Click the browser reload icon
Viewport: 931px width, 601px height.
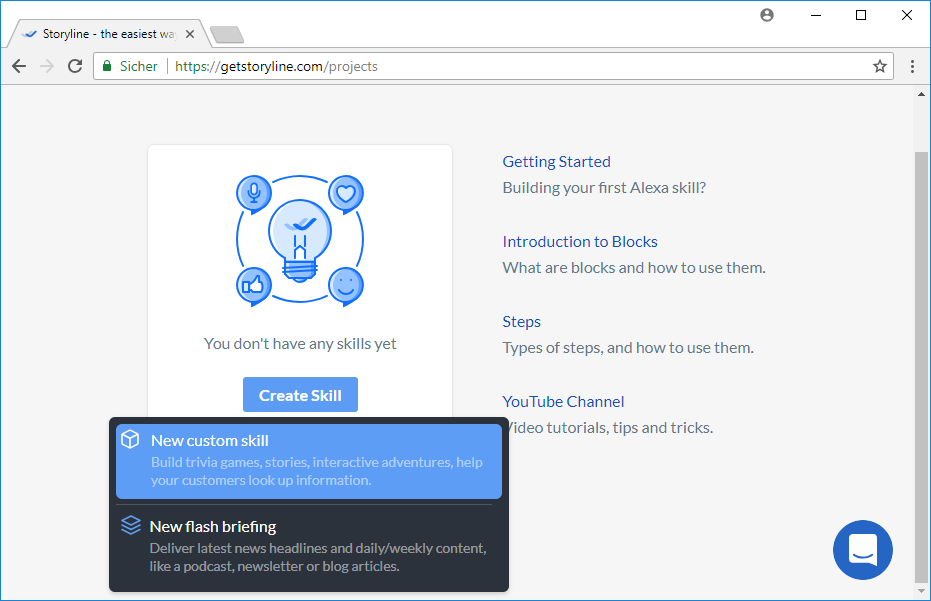click(x=75, y=66)
